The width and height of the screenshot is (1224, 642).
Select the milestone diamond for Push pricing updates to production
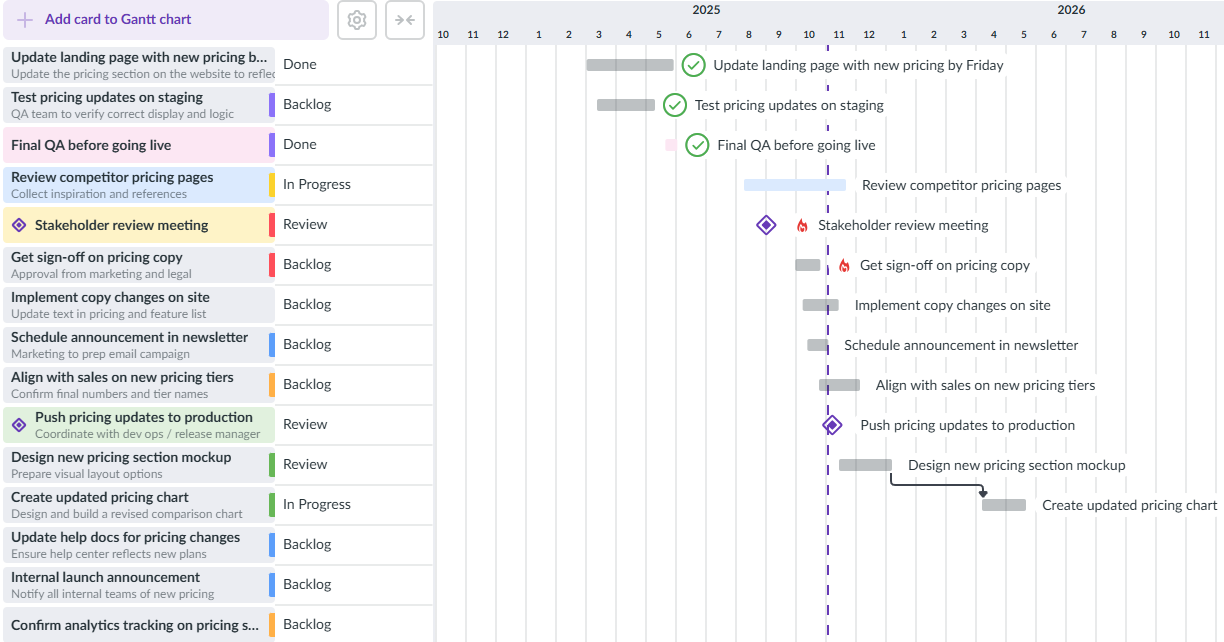[831, 424]
